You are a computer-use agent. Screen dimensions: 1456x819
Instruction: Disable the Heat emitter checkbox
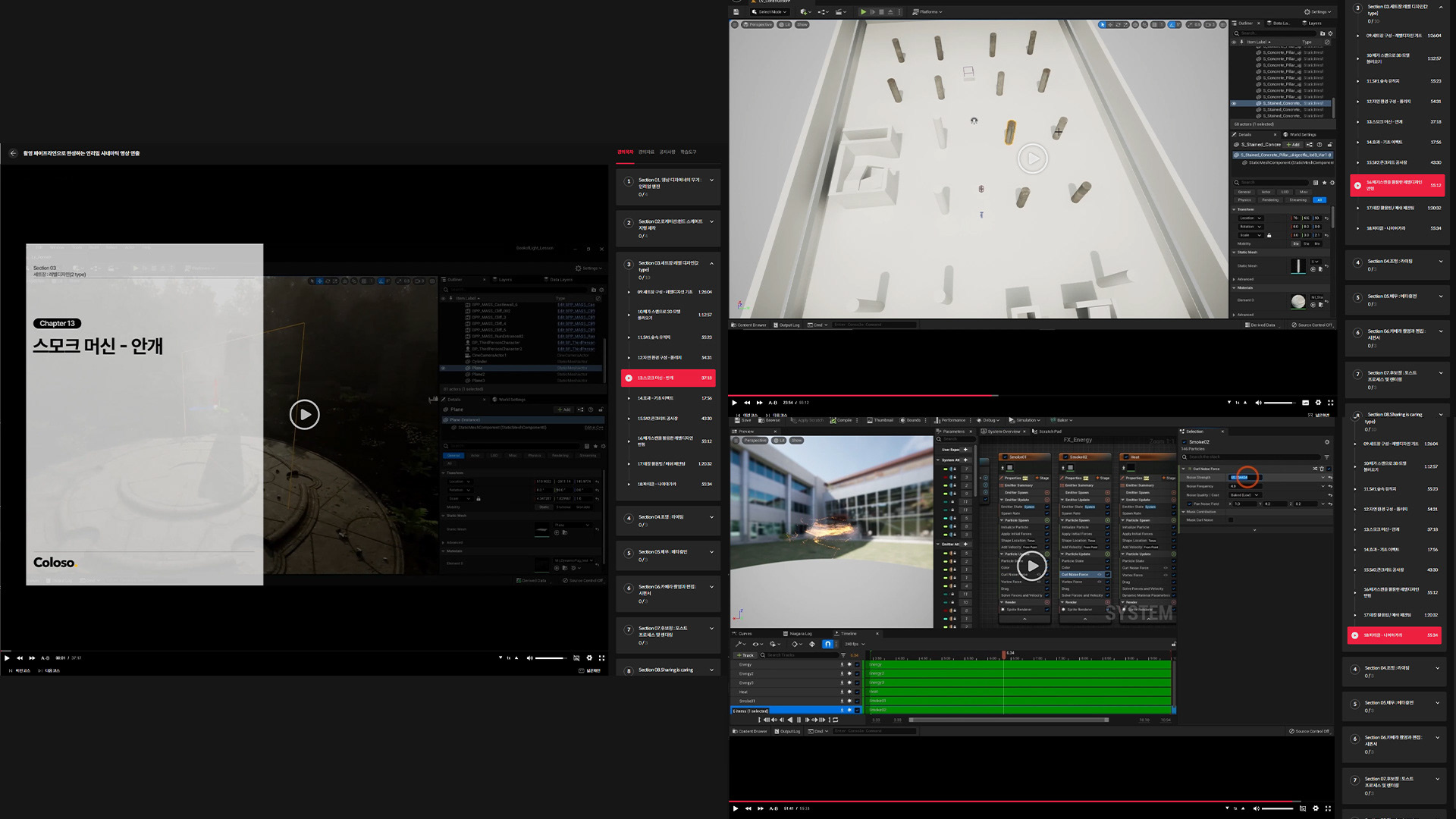click(x=1125, y=457)
